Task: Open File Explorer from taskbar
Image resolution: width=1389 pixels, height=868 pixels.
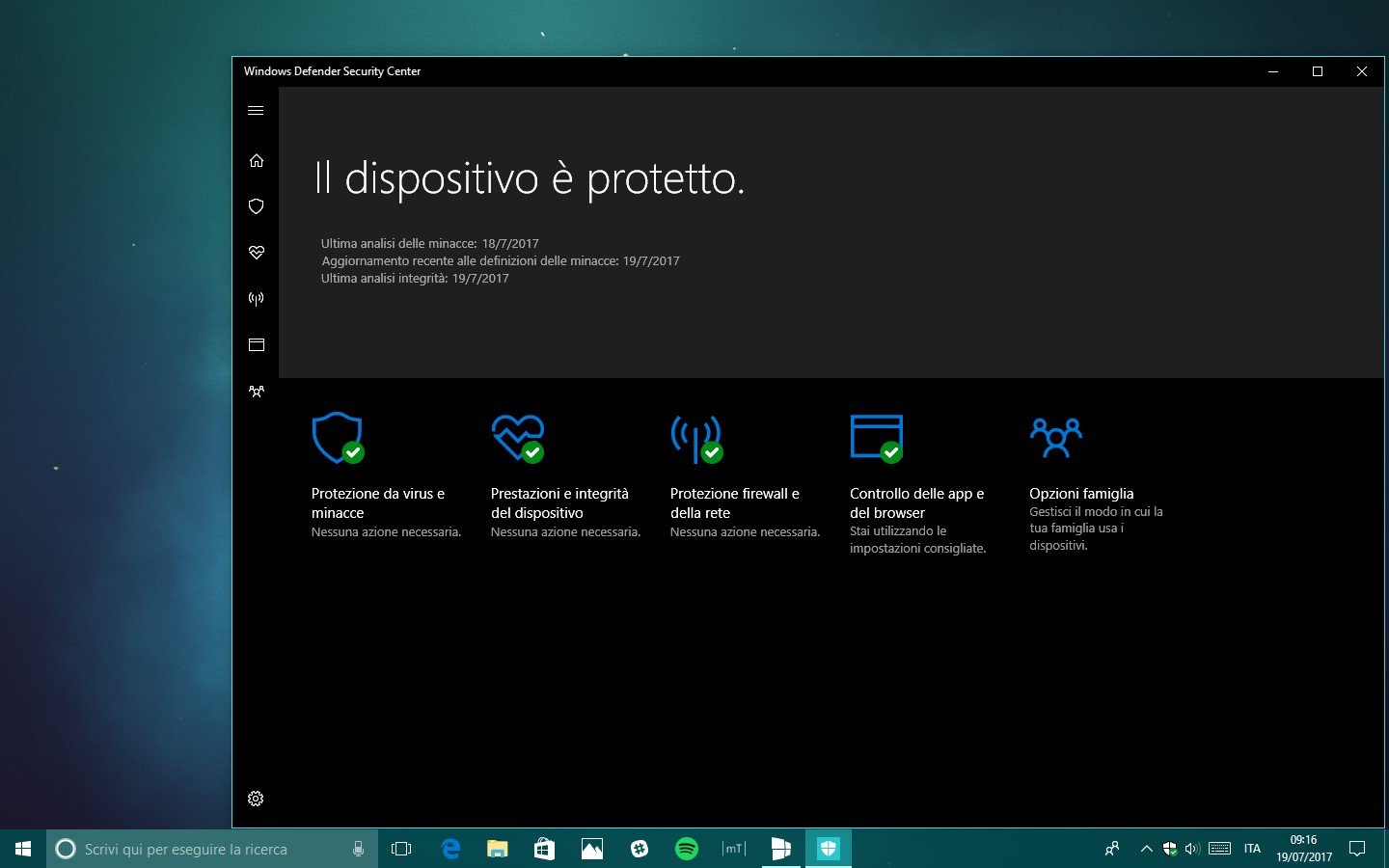Action: point(497,849)
